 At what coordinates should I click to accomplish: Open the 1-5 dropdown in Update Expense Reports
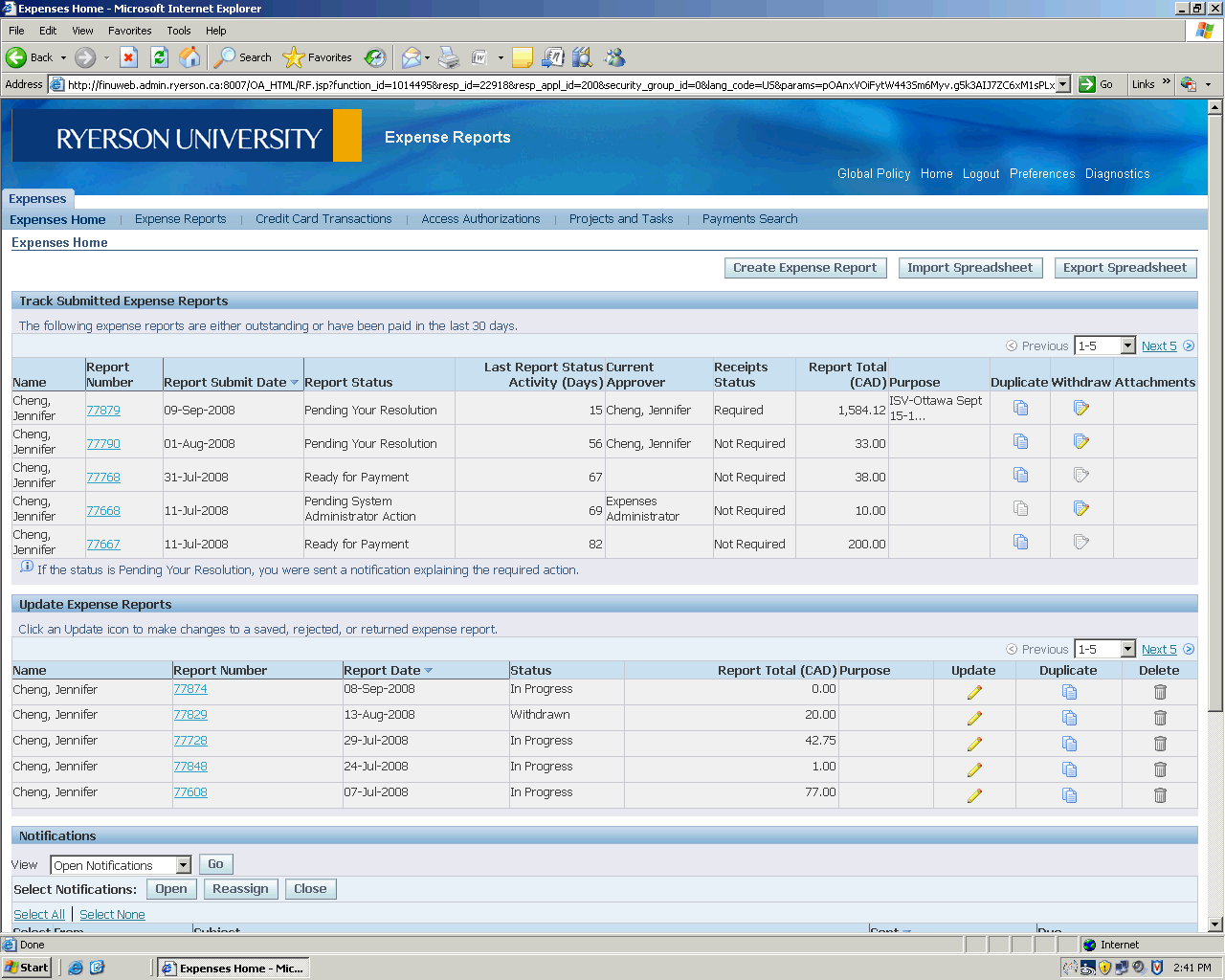pyautogui.click(x=1127, y=650)
